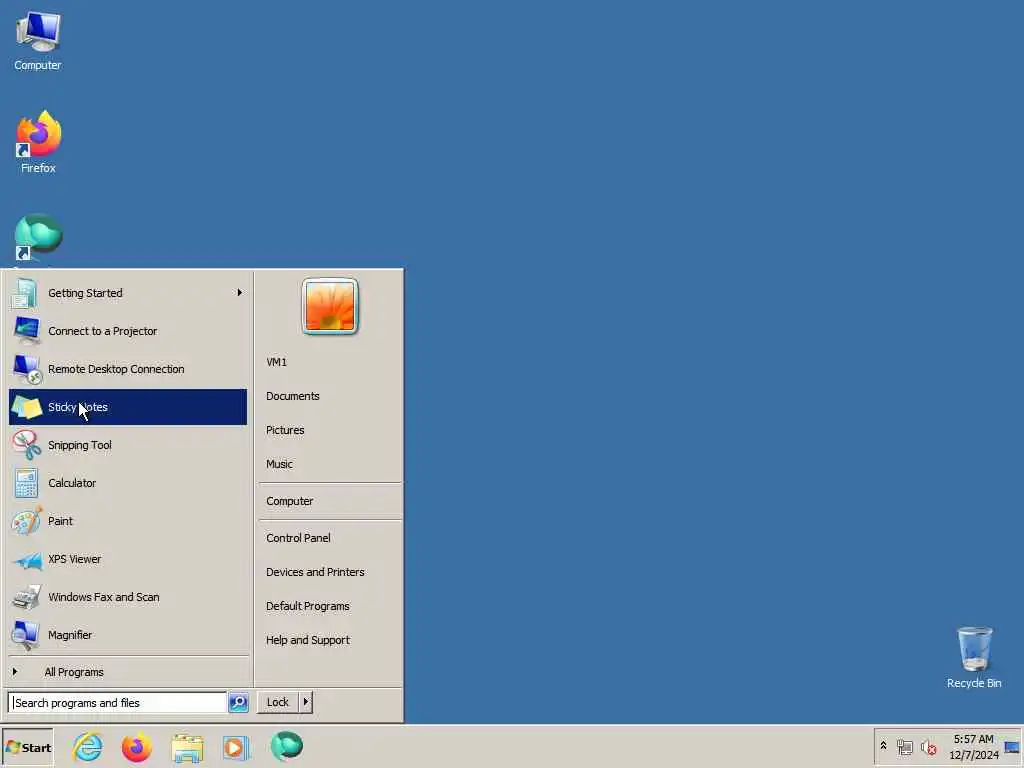
Task: Click the Magnifier icon
Action: pos(27,635)
